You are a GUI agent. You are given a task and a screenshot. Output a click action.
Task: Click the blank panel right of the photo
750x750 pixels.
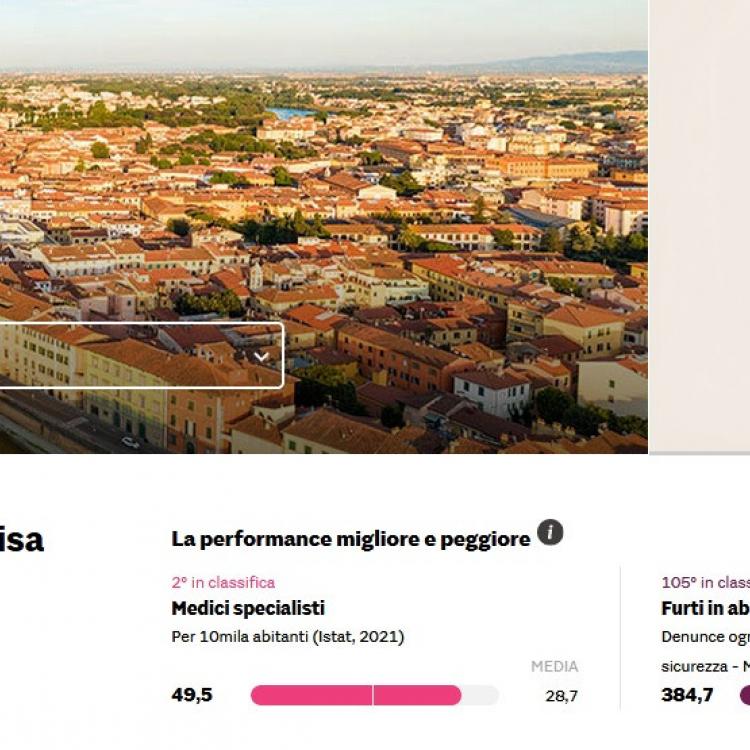[700, 220]
